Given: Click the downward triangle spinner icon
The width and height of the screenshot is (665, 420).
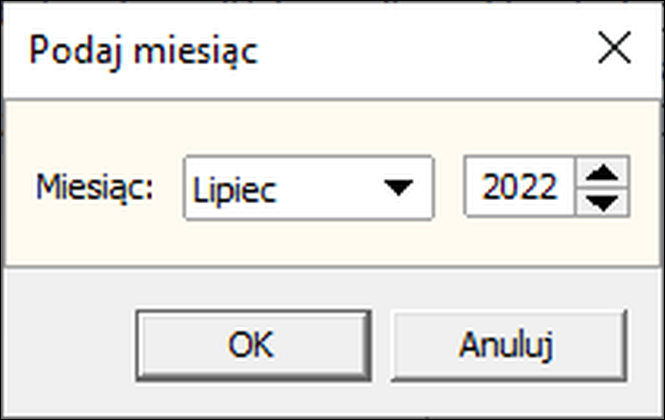Looking at the screenshot, I should [602, 203].
